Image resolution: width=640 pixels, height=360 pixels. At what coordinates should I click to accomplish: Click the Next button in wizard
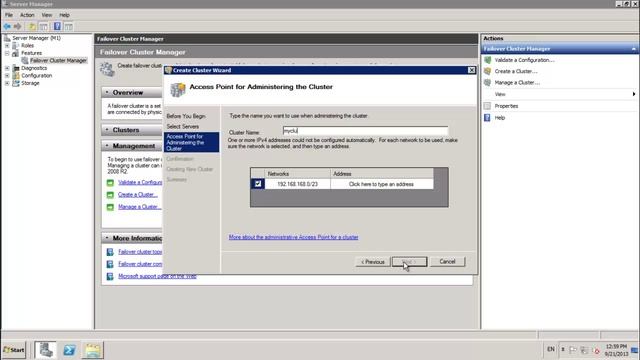point(409,262)
